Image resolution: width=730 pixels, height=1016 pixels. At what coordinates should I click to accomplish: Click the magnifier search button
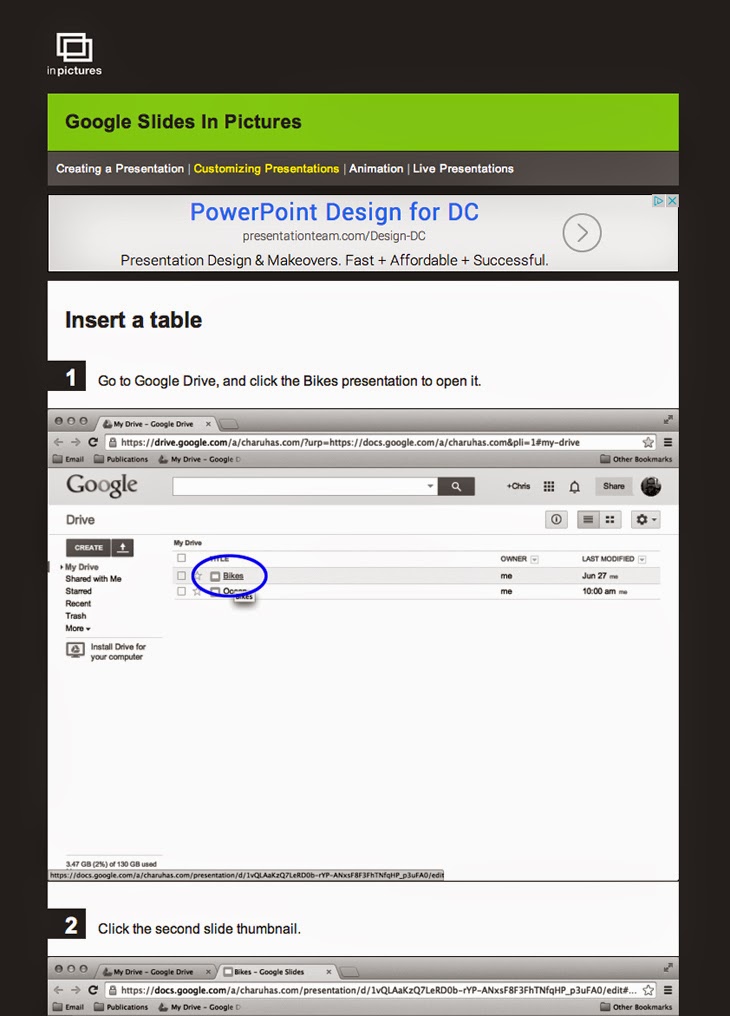click(456, 487)
